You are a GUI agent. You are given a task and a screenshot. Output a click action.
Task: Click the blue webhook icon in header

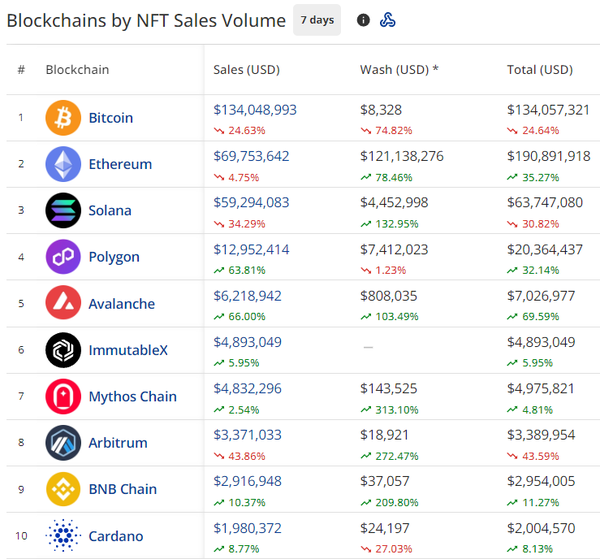[388, 20]
